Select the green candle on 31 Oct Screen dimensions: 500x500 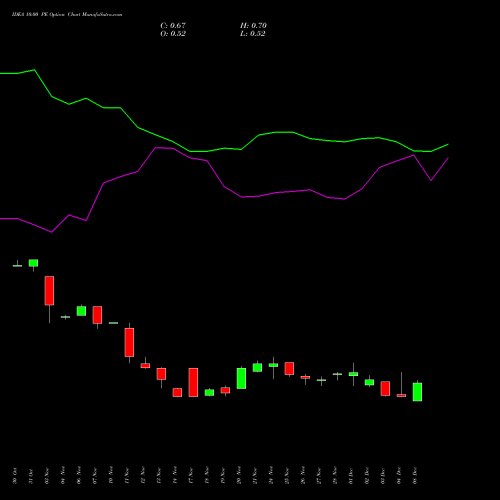click(x=33, y=263)
